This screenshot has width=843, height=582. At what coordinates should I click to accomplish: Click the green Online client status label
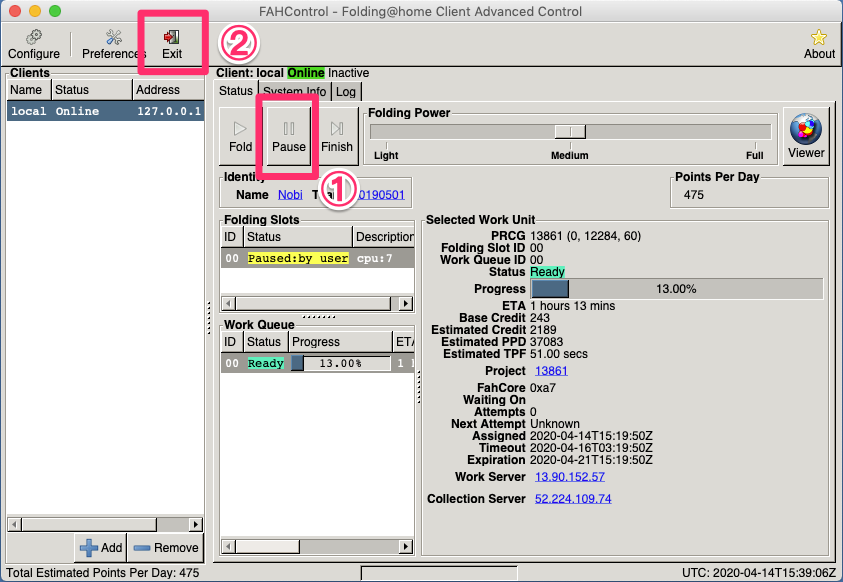coord(306,73)
